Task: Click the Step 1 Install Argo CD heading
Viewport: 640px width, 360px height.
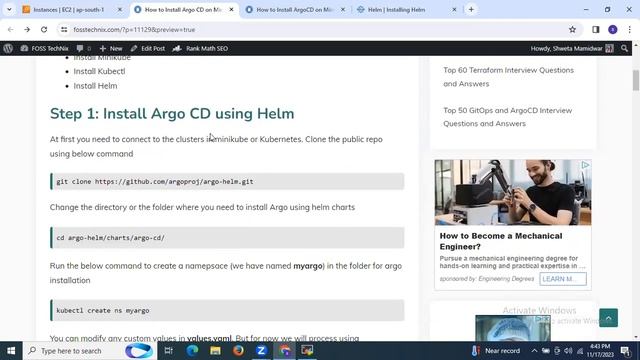Action: click(x=172, y=113)
